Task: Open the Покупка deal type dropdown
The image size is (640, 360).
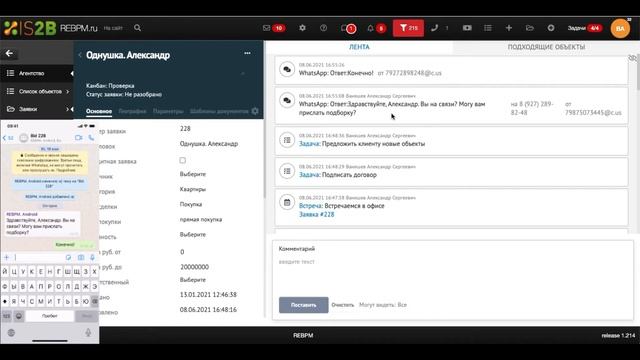Action: [x=191, y=204]
